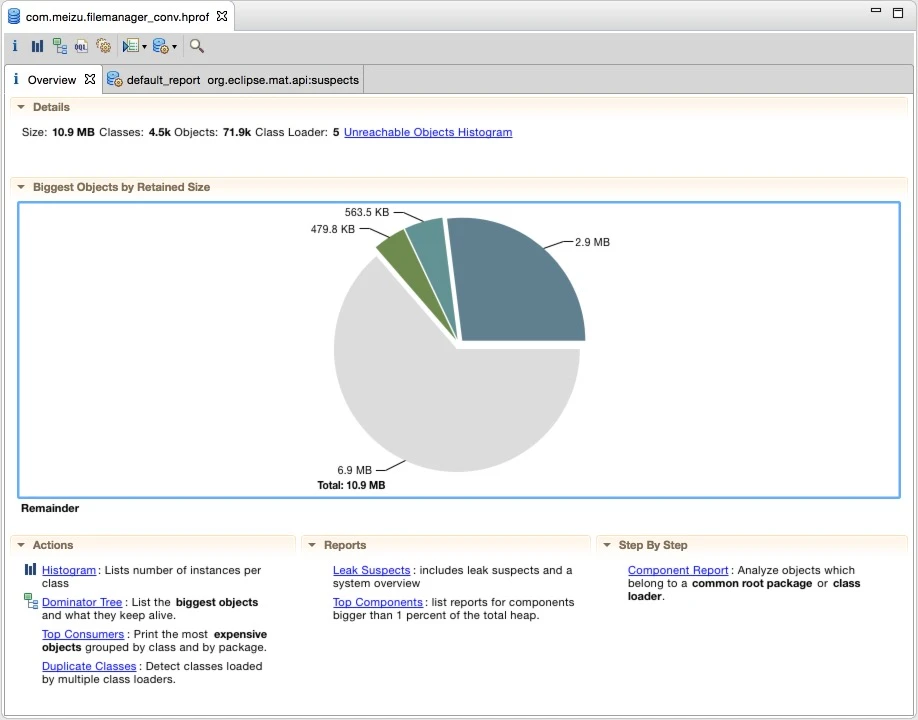Open the Unreachable Objects Histogram link

428,132
